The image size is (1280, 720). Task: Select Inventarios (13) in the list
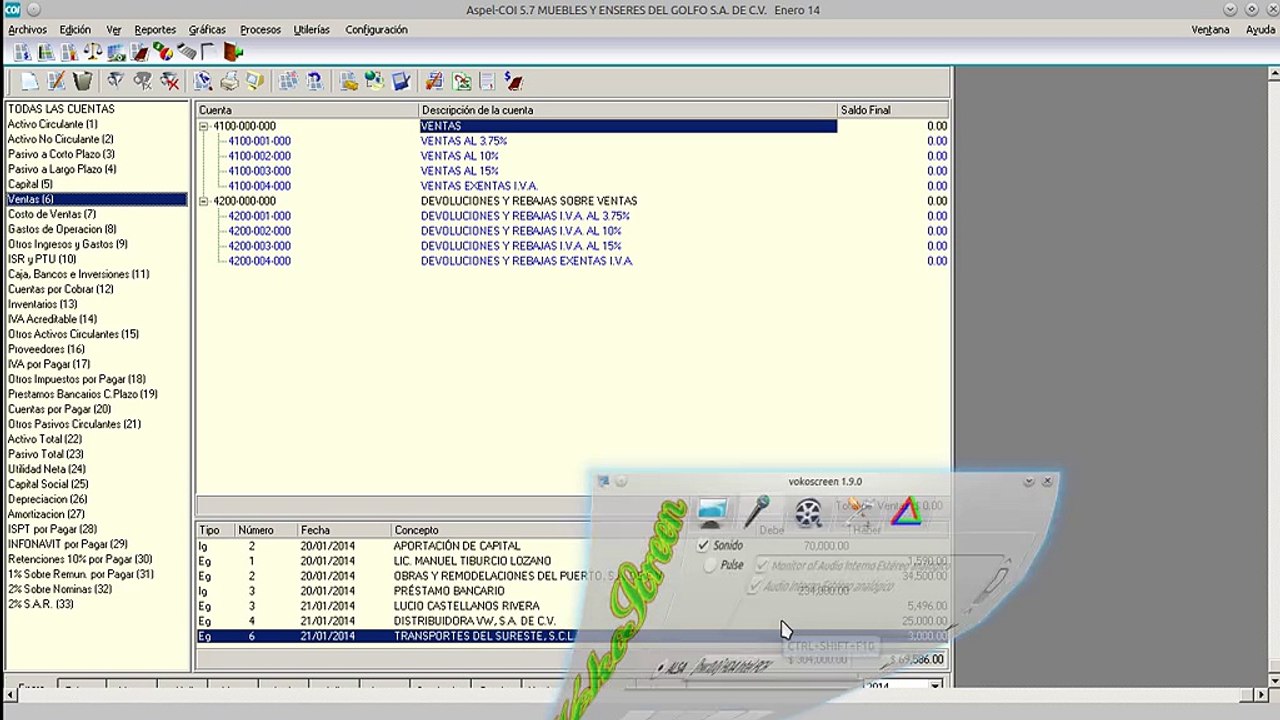(x=42, y=304)
